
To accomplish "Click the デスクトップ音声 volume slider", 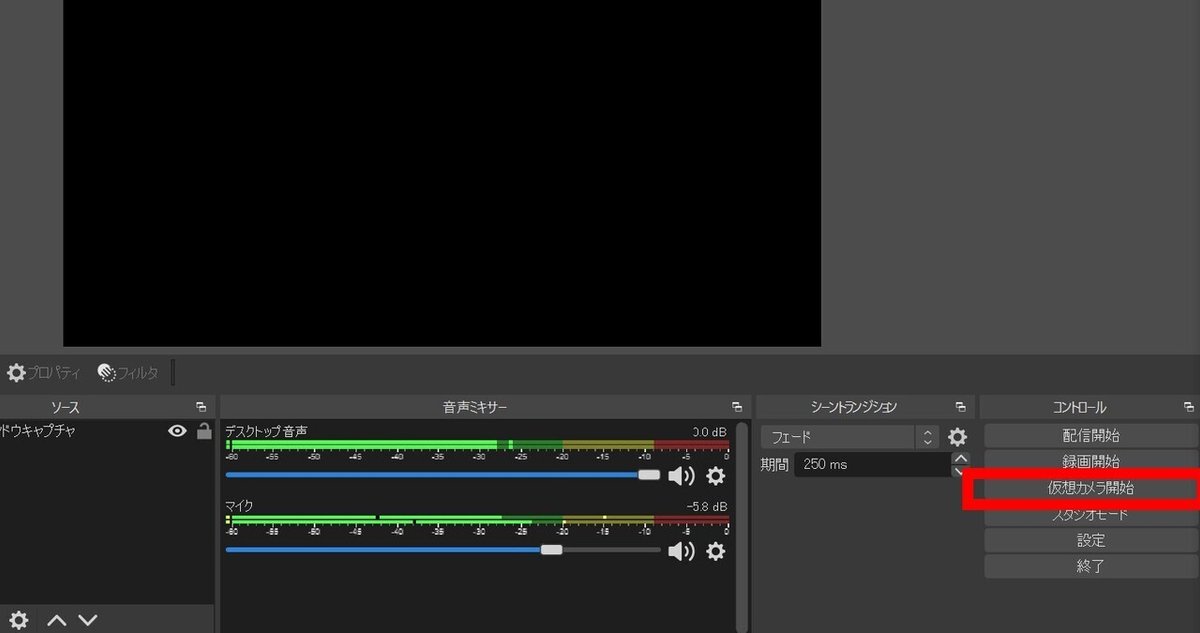I will click(443, 475).
